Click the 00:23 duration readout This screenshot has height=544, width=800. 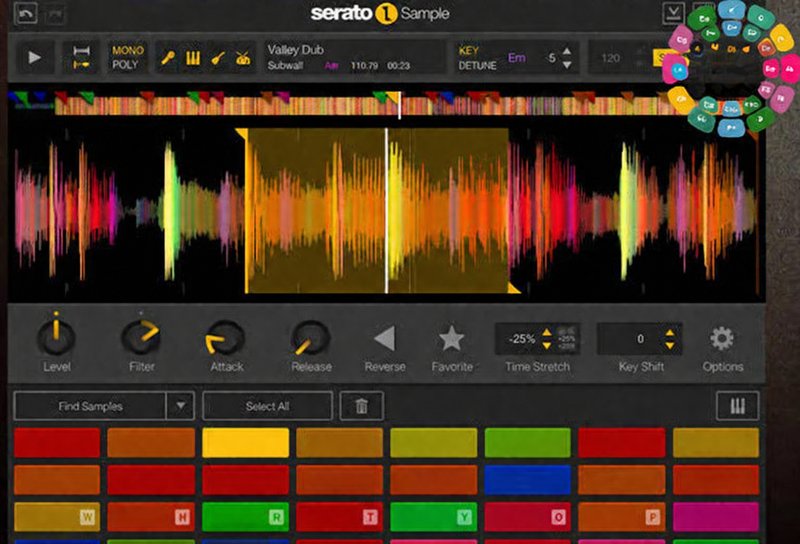pos(398,65)
